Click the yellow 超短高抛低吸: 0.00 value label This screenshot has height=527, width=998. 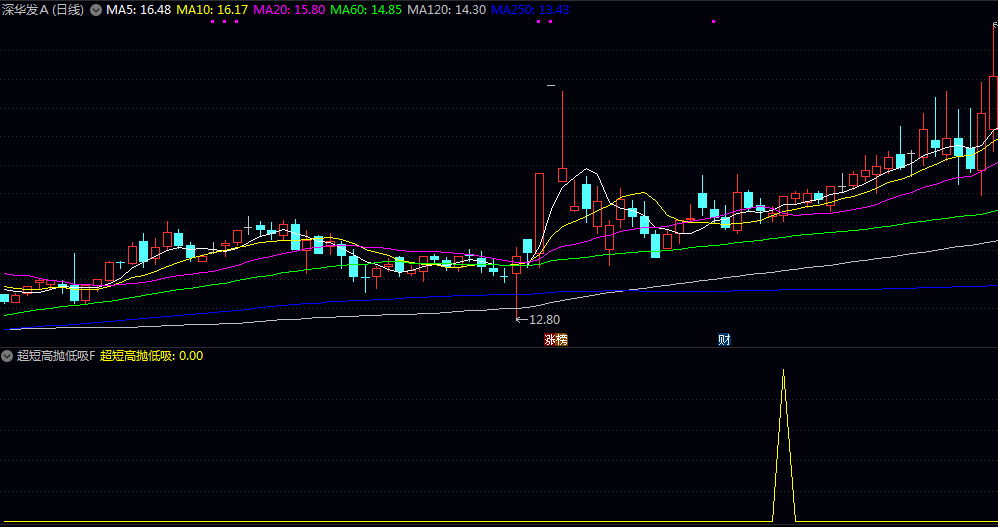[151, 356]
